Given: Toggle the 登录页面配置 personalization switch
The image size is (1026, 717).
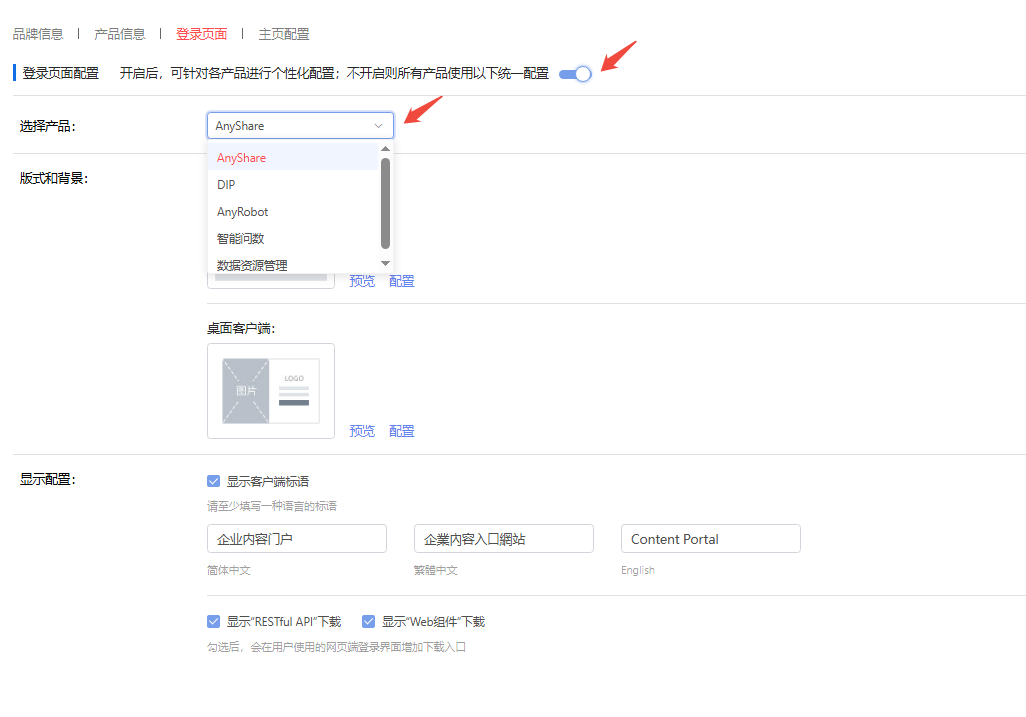Looking at the screenshot, I should 575,73.
